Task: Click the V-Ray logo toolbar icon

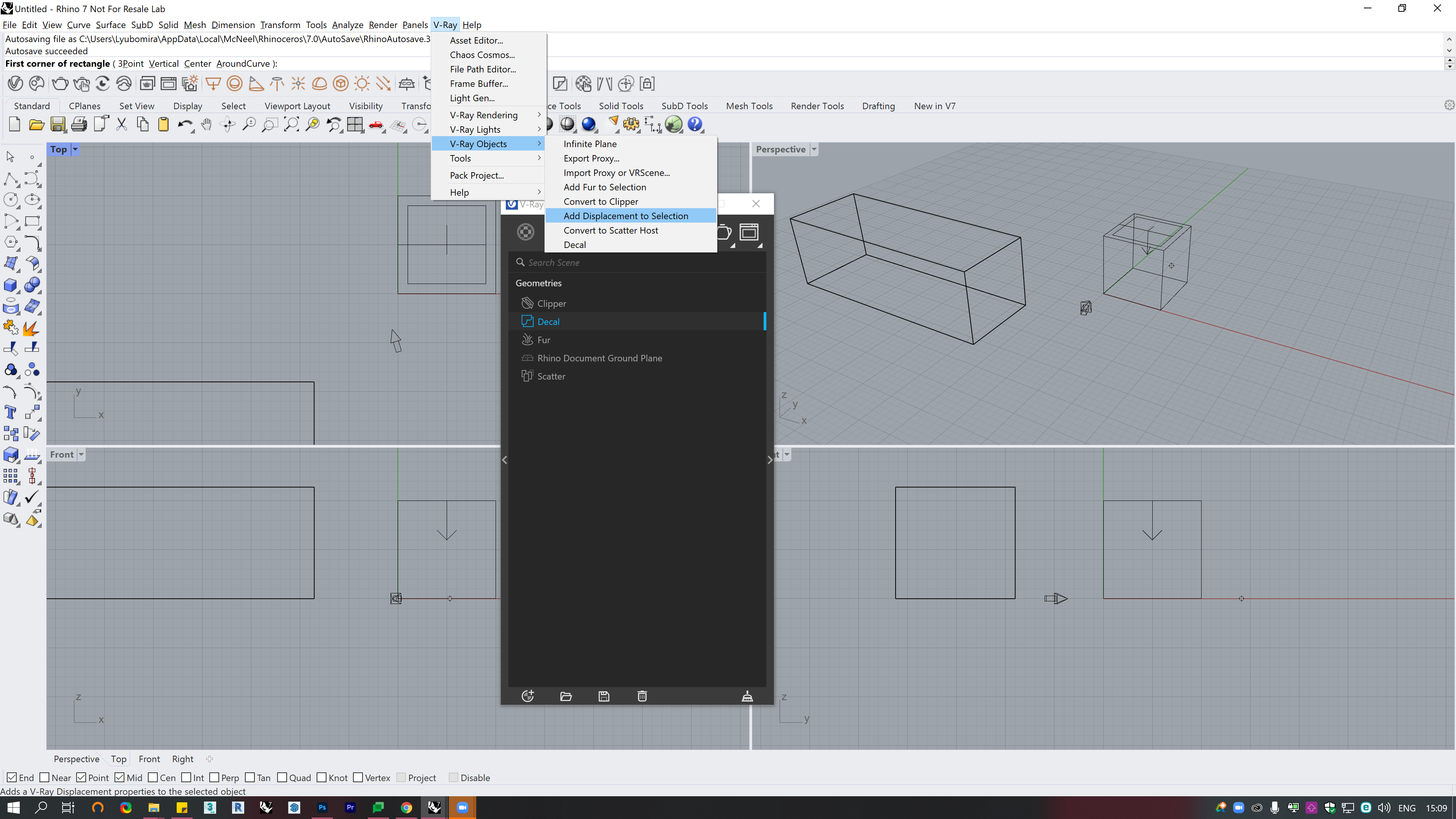Action: coord(15,84)
